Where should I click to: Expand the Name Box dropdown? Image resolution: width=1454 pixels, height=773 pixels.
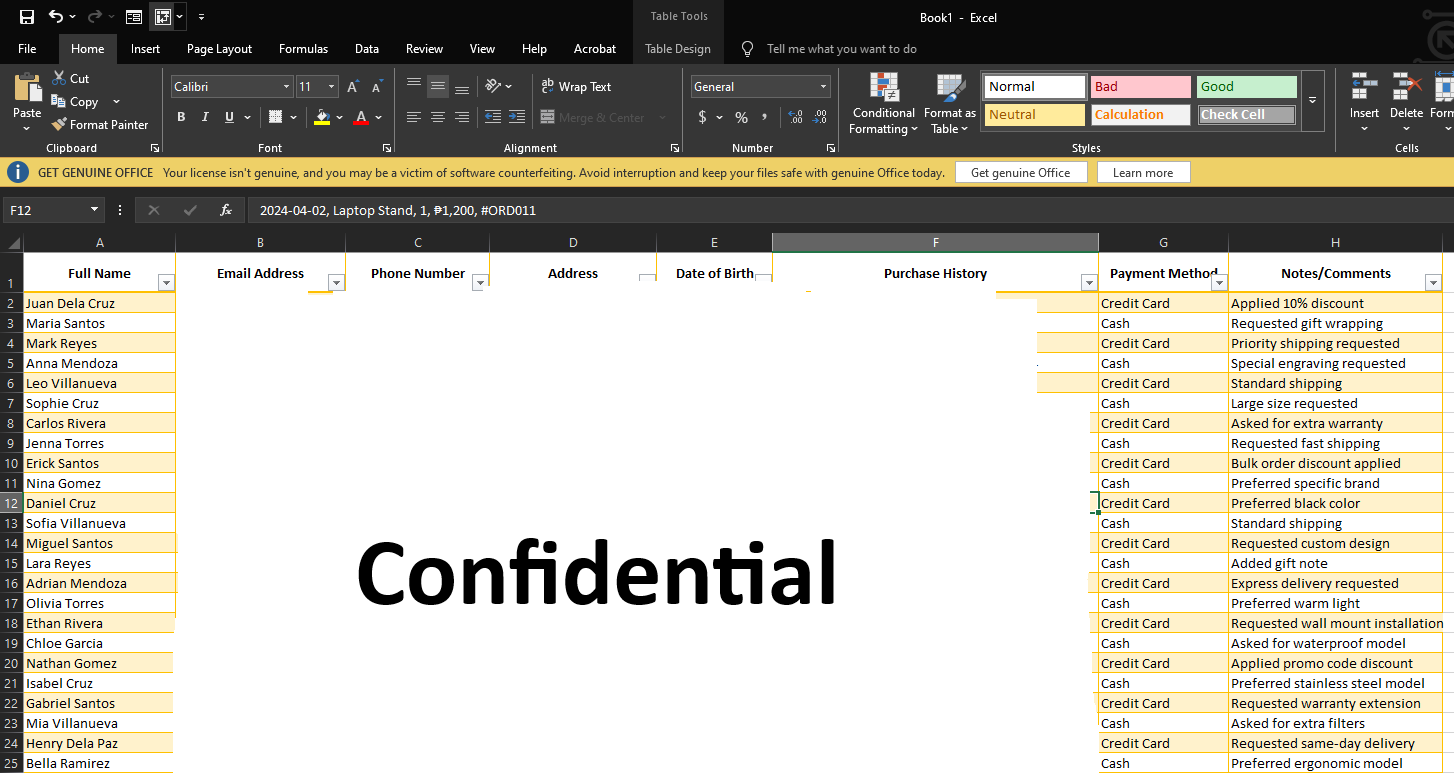pos(96,210)
